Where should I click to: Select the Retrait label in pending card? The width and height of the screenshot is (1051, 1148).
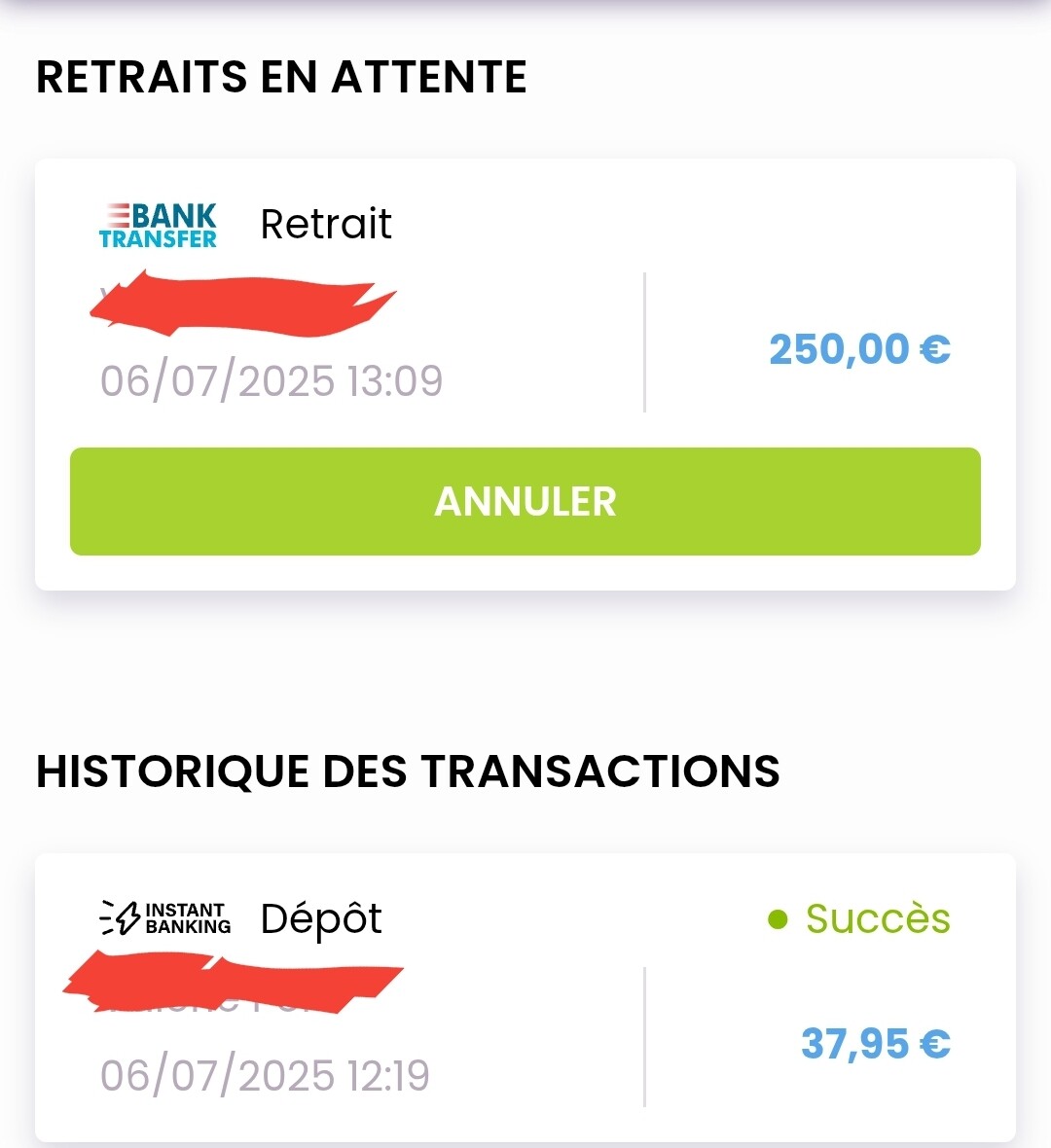click(326, 224)
